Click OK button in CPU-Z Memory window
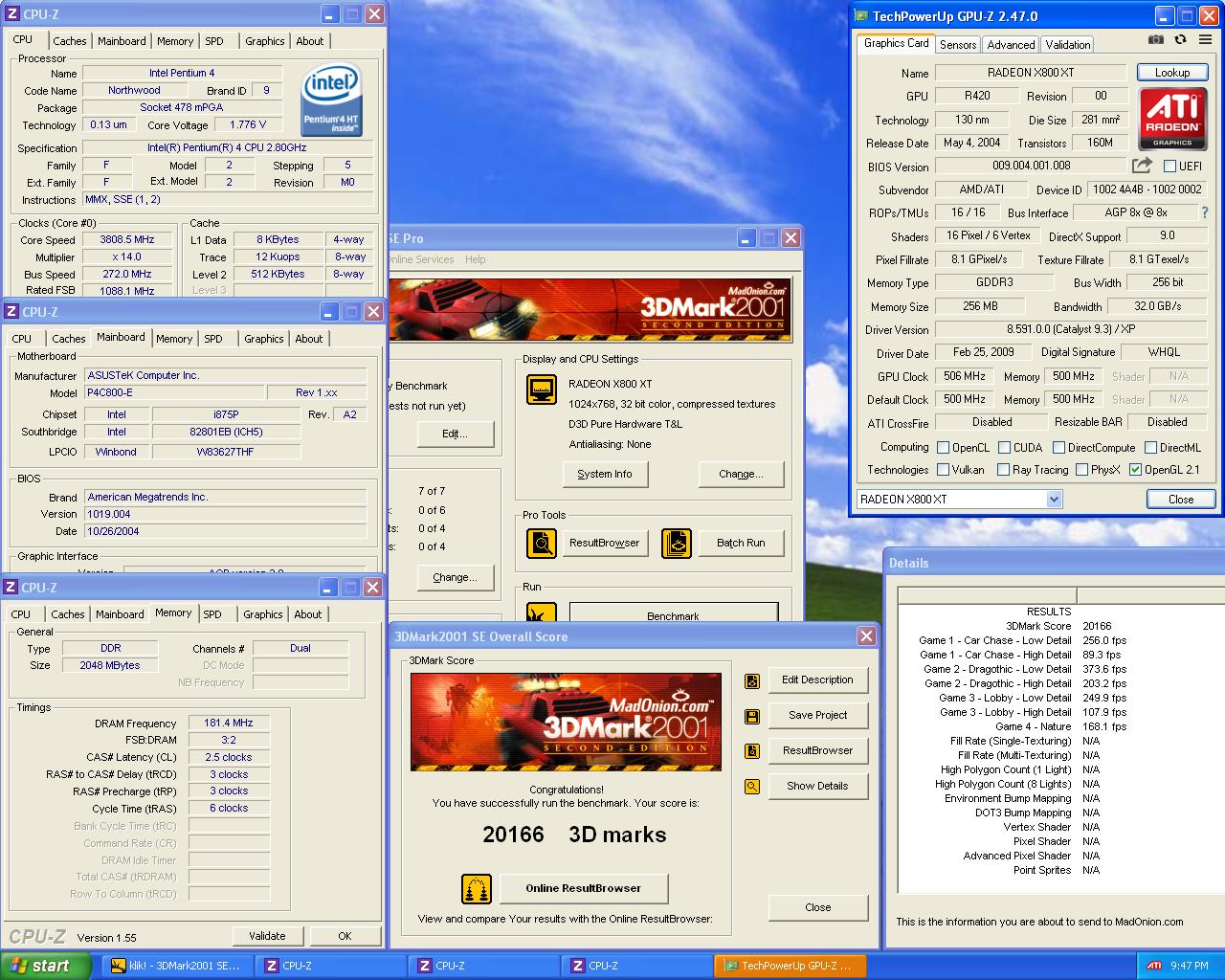 [345, 936]
